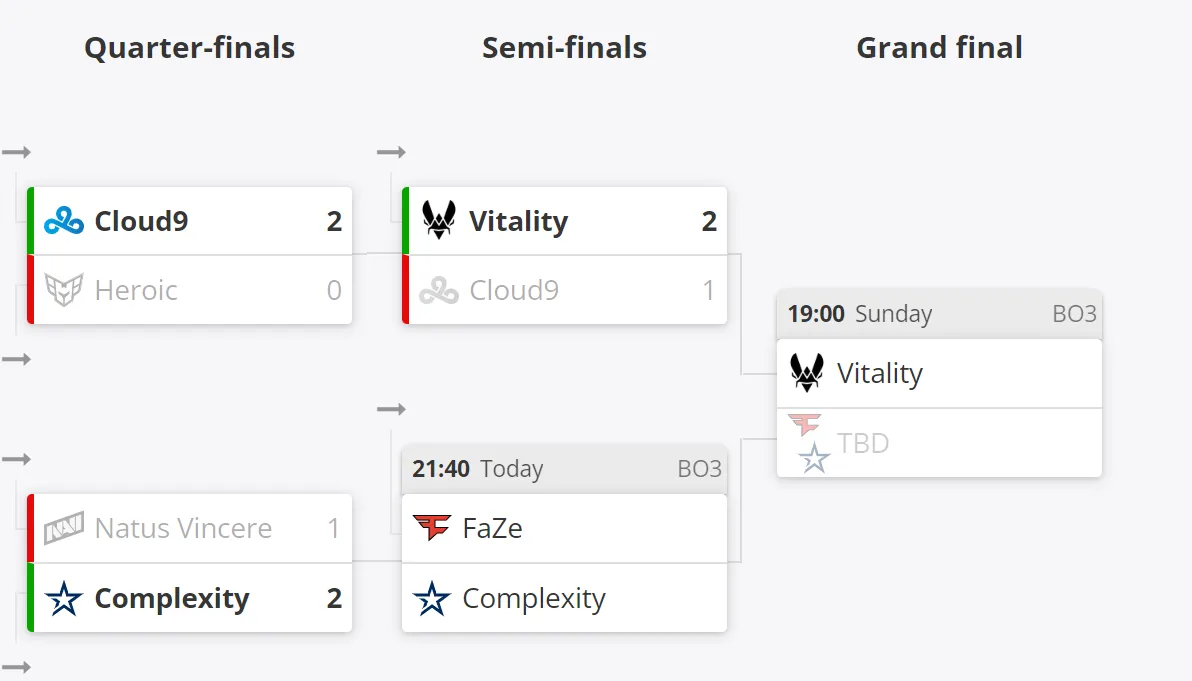Click the faded FaZe/Complexity TBD icon

809,443
